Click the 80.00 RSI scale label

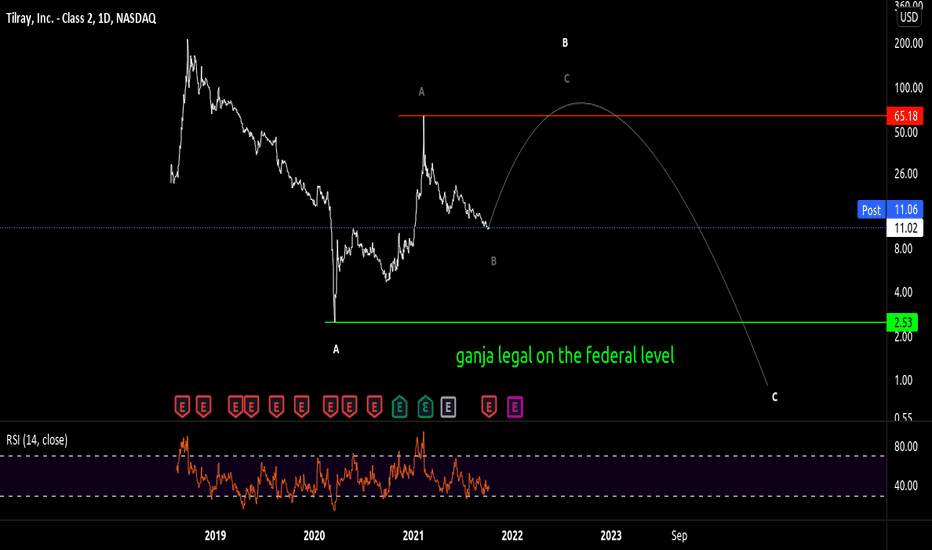pyautogui.click(x=906, y=447)
